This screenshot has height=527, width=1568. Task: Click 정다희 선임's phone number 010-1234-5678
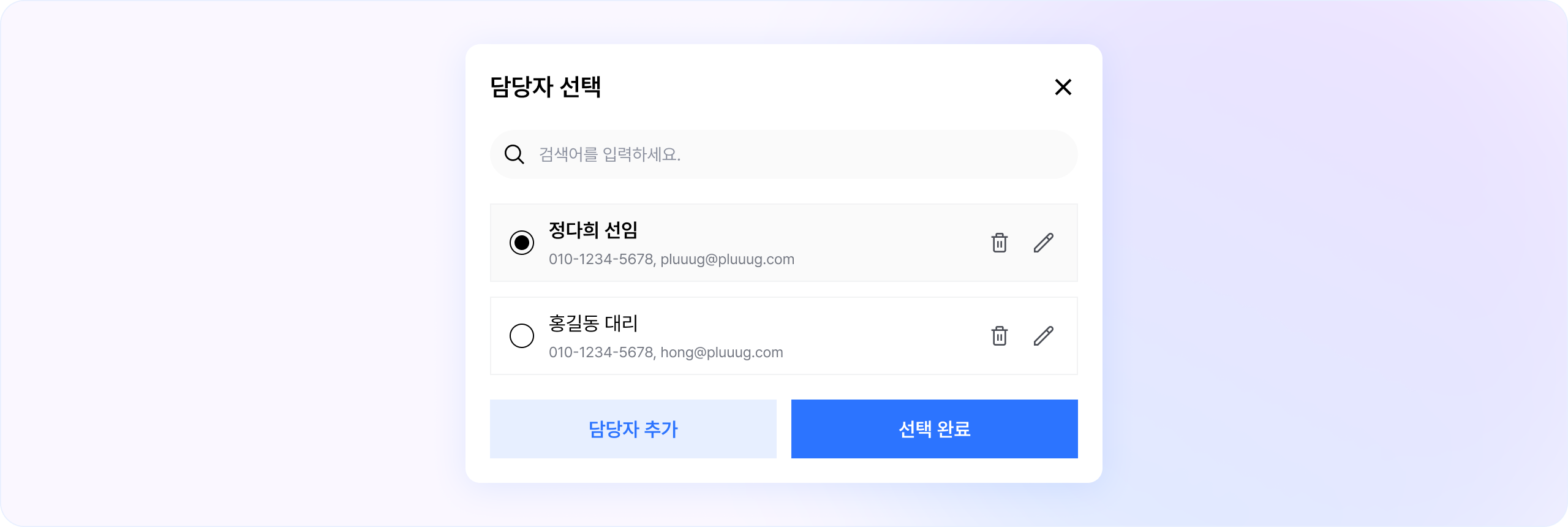[x=600, y=259]
